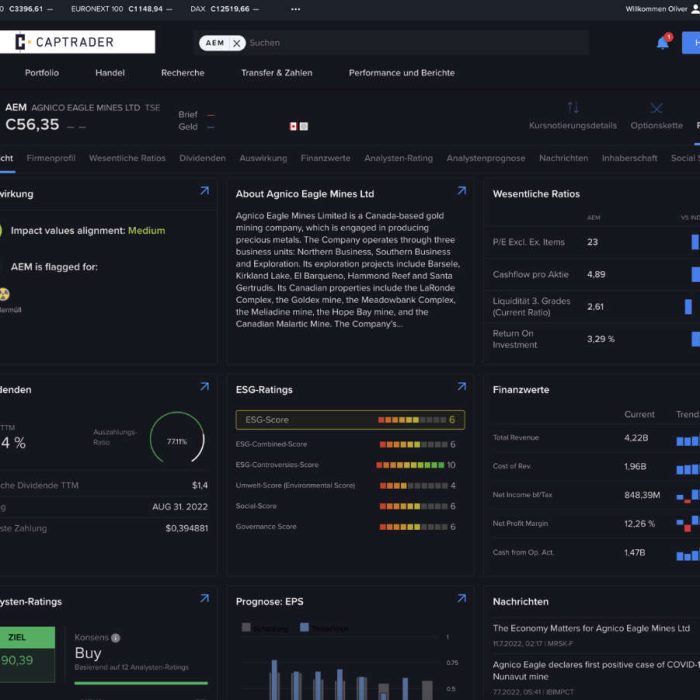Click Welcome Oliver user label
The width and height of the screenshot is (700, 700).
tap(656, 9)
